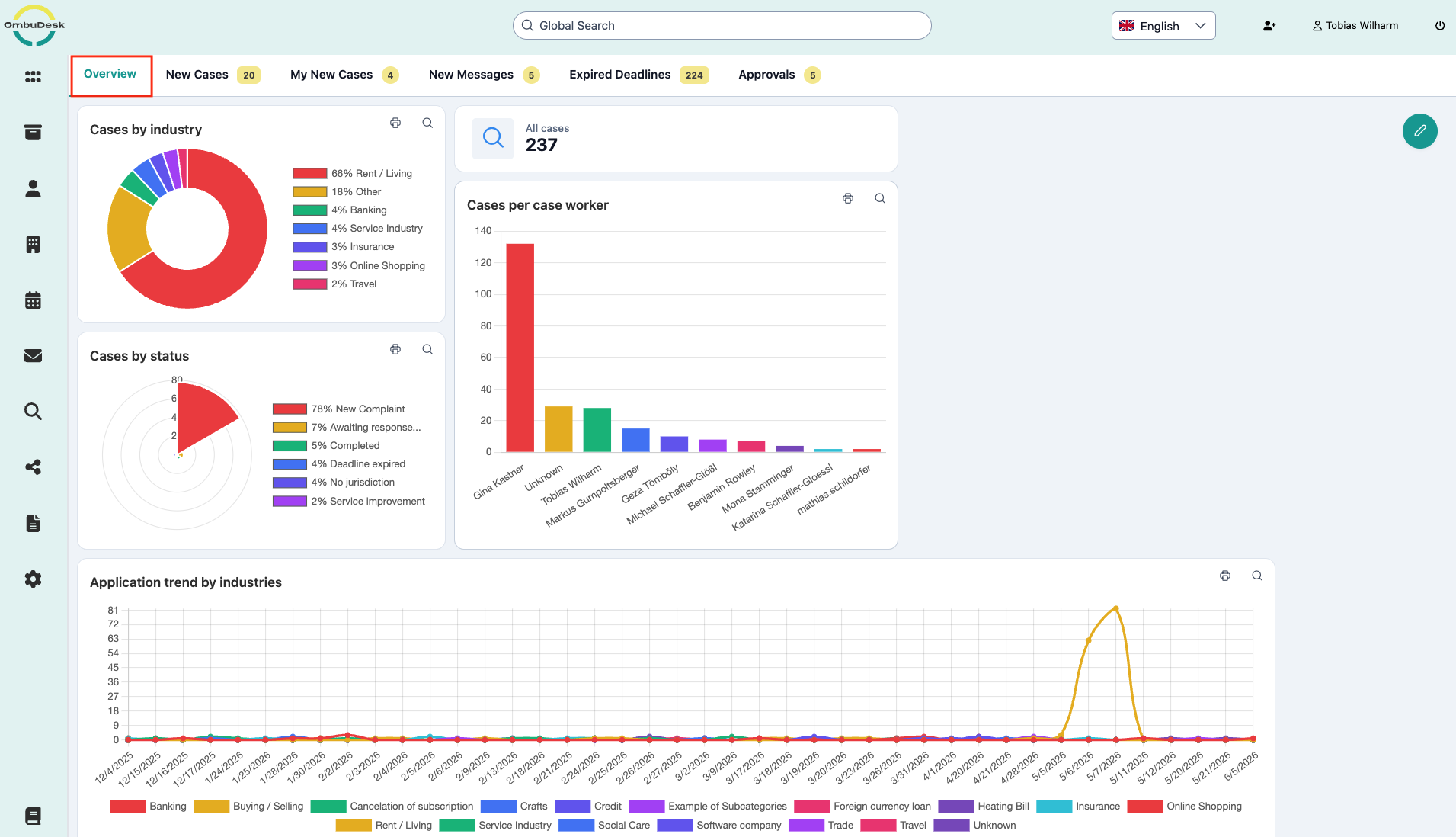Open magnifier on Cases per case worker

click(x=880, y=198)
